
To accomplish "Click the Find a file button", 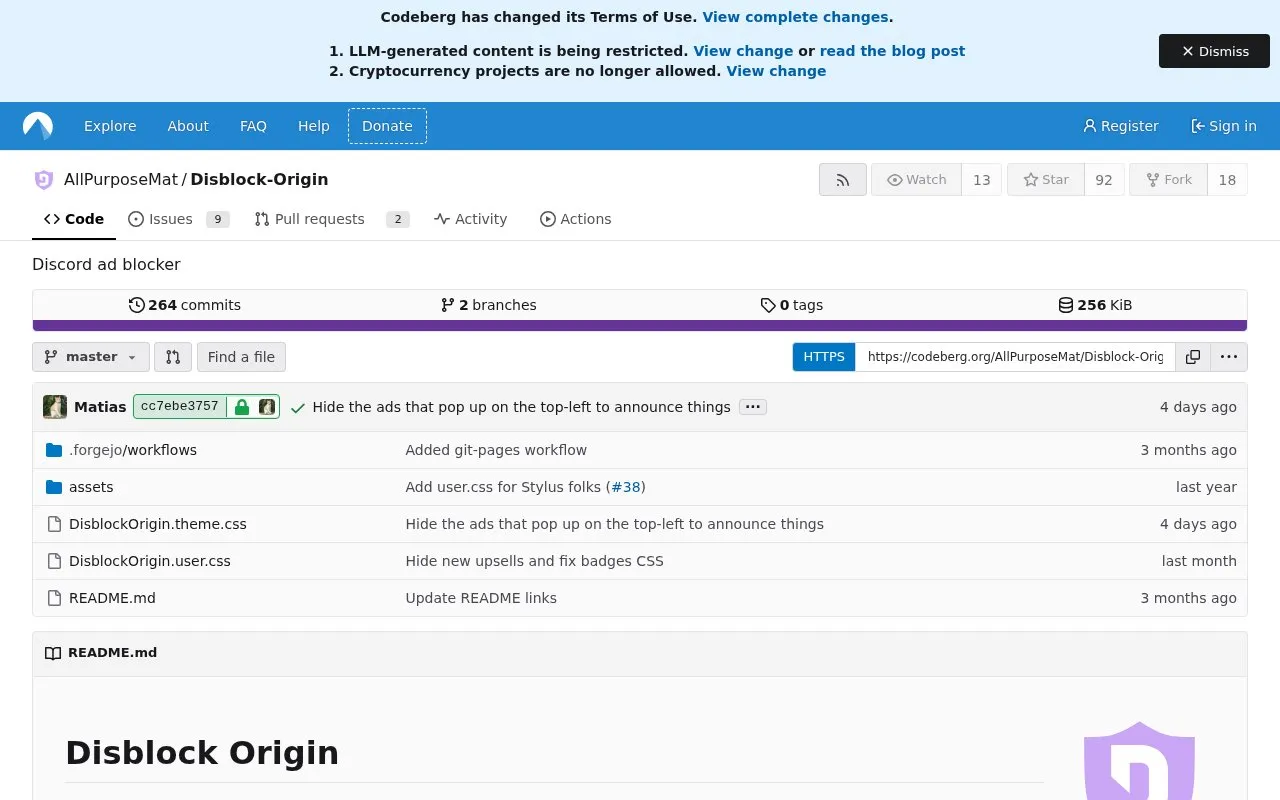I will 241,357.
